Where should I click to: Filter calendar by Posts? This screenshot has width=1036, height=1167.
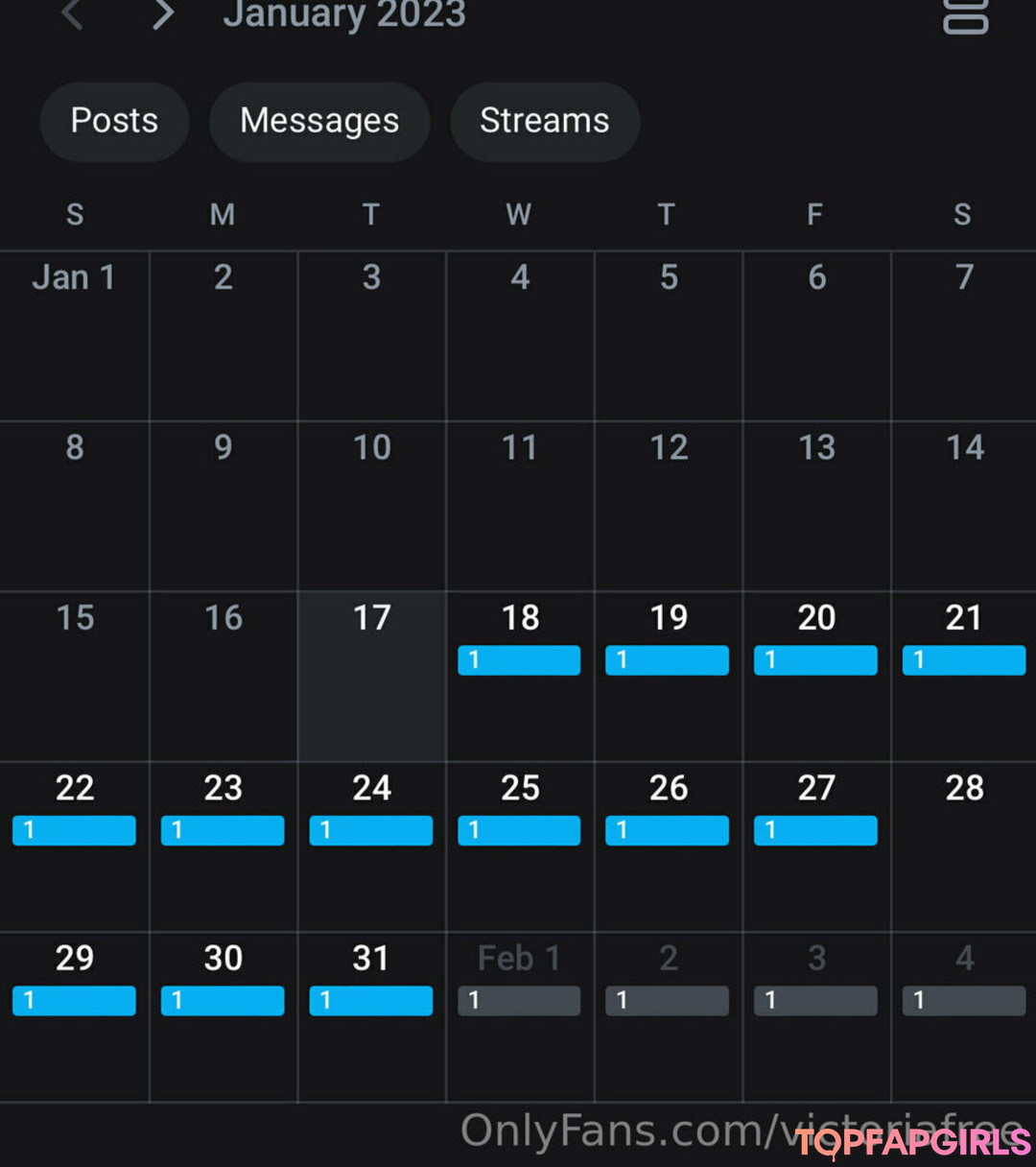pos(114,121)
